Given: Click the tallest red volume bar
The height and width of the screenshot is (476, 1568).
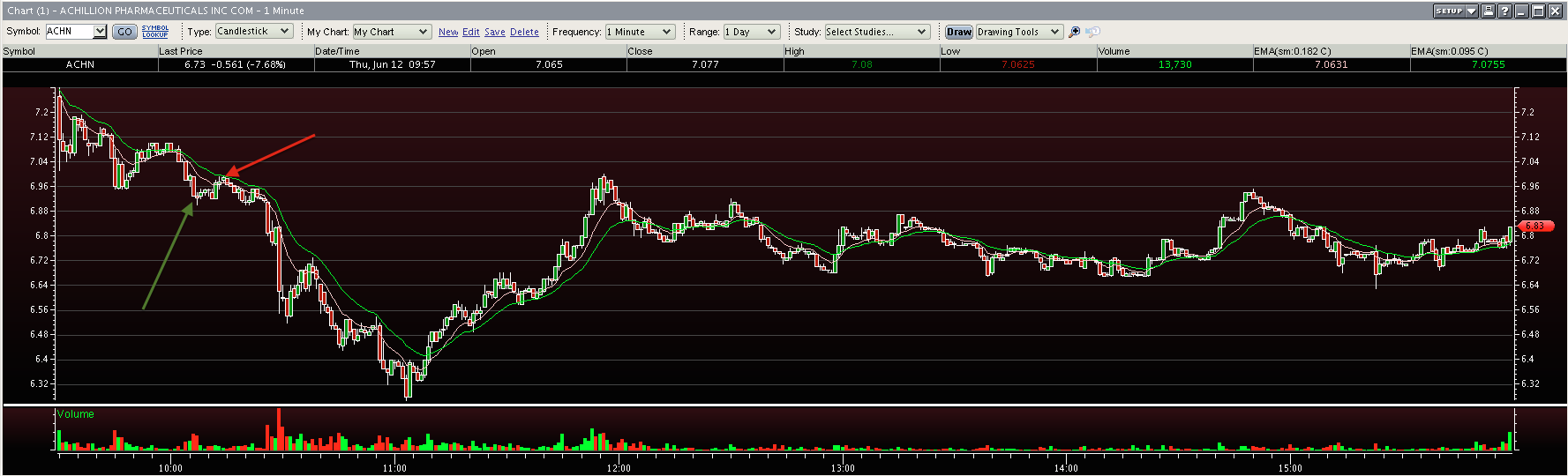Looking at the screenshot, I should [279, 429].
